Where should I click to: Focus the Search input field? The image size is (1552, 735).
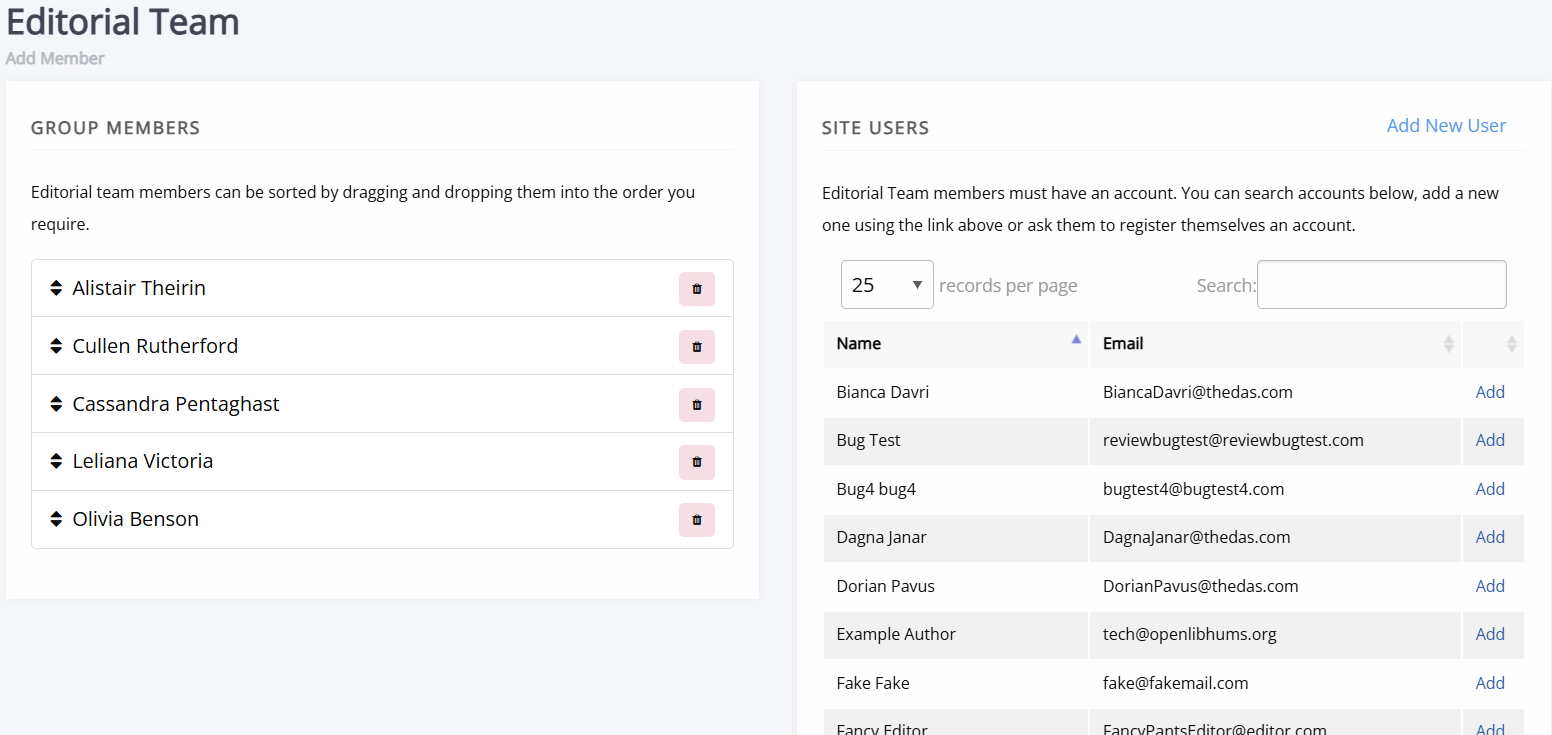1381,285
